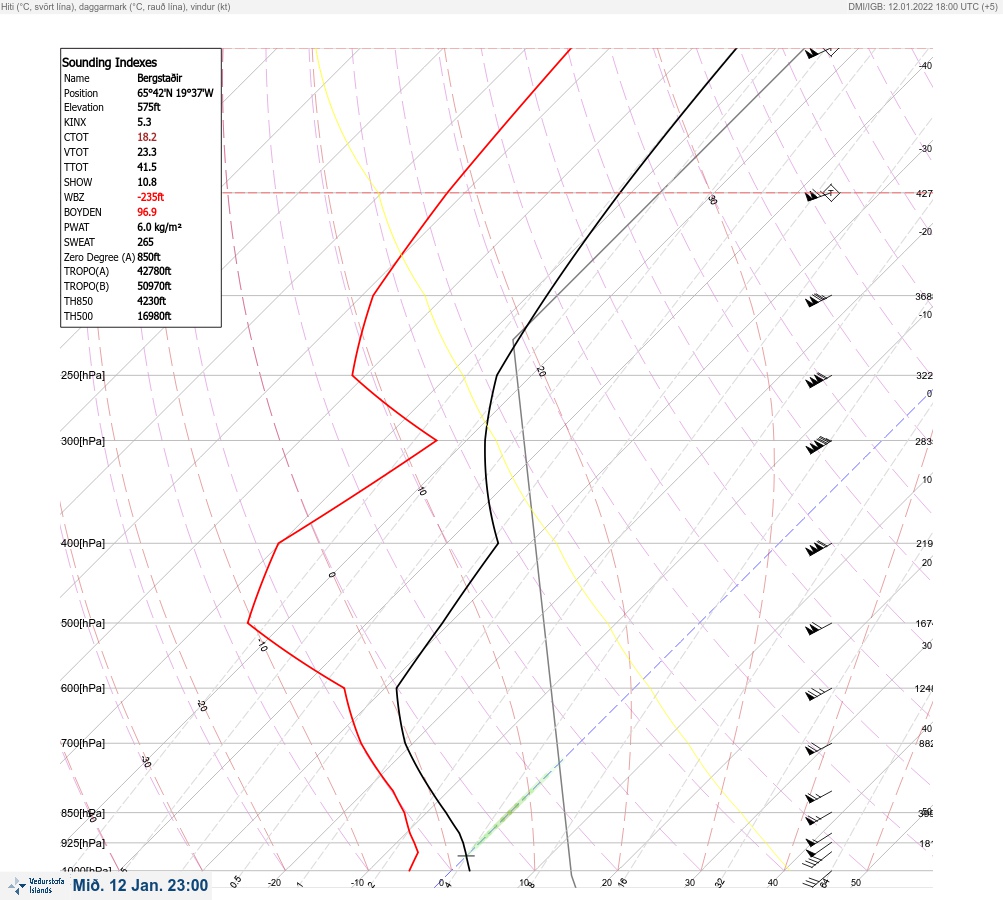This screenshot has height=900, width=1003.
Task: Click the 'Sounding Indexes' heading
Action: pos(109,63)
